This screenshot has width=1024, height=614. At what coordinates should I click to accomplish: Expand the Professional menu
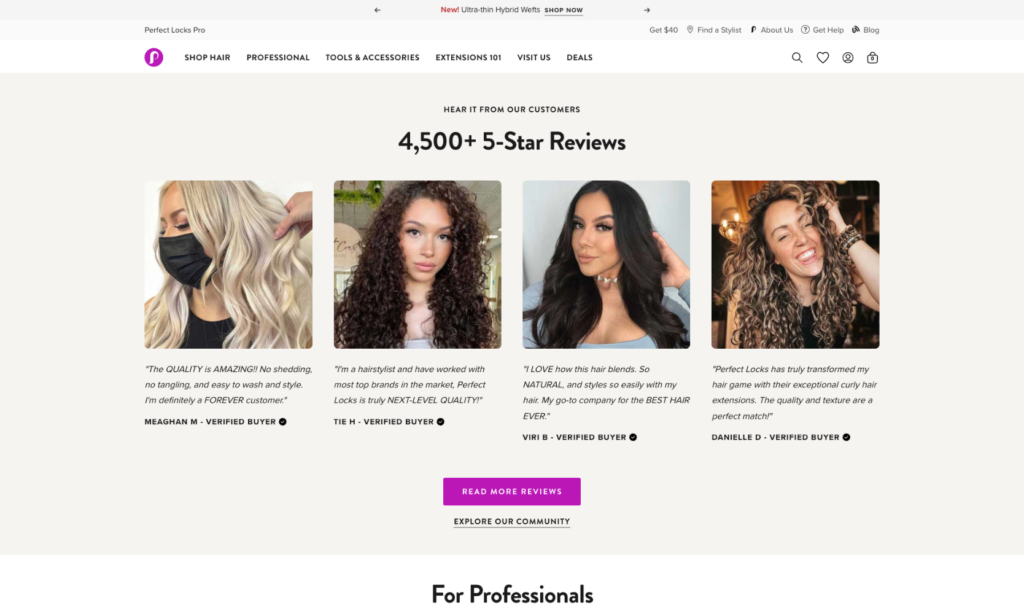pos(278,57)
